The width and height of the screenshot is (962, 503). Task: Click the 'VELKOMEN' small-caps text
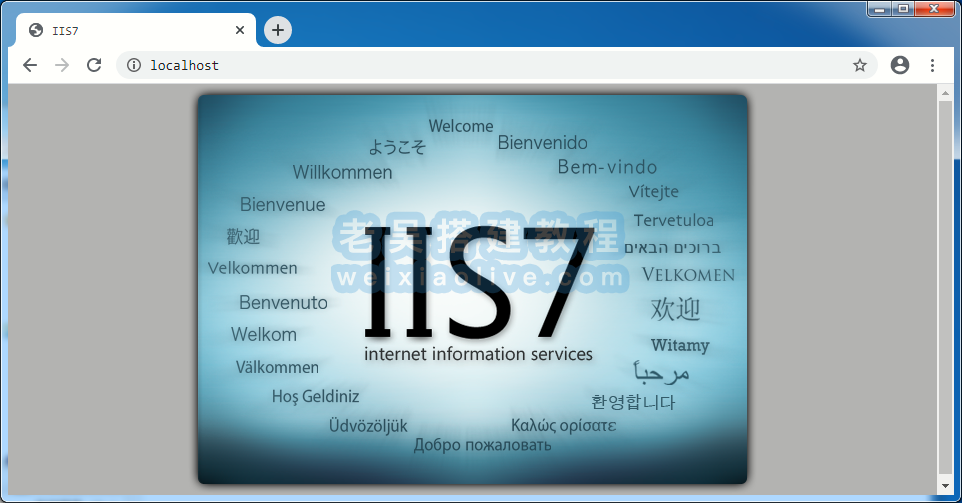click(x=688, y=275)
